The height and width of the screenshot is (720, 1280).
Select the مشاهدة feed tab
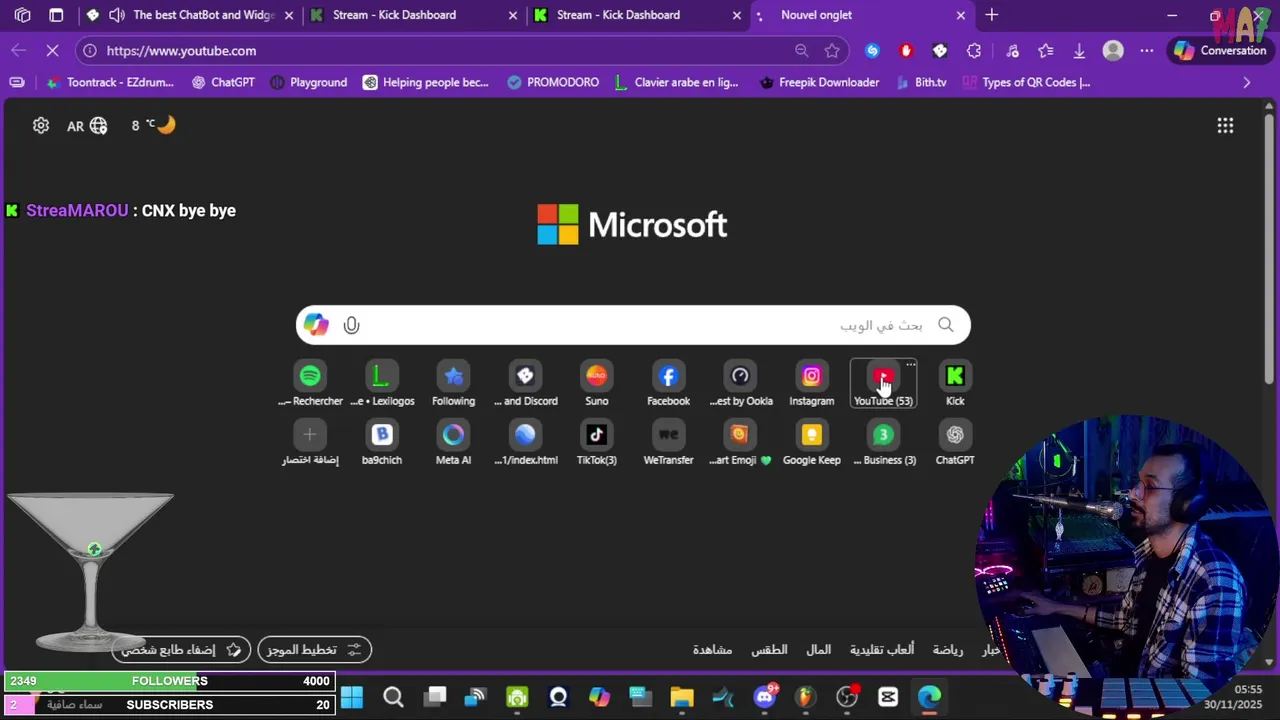coord(712,650)
